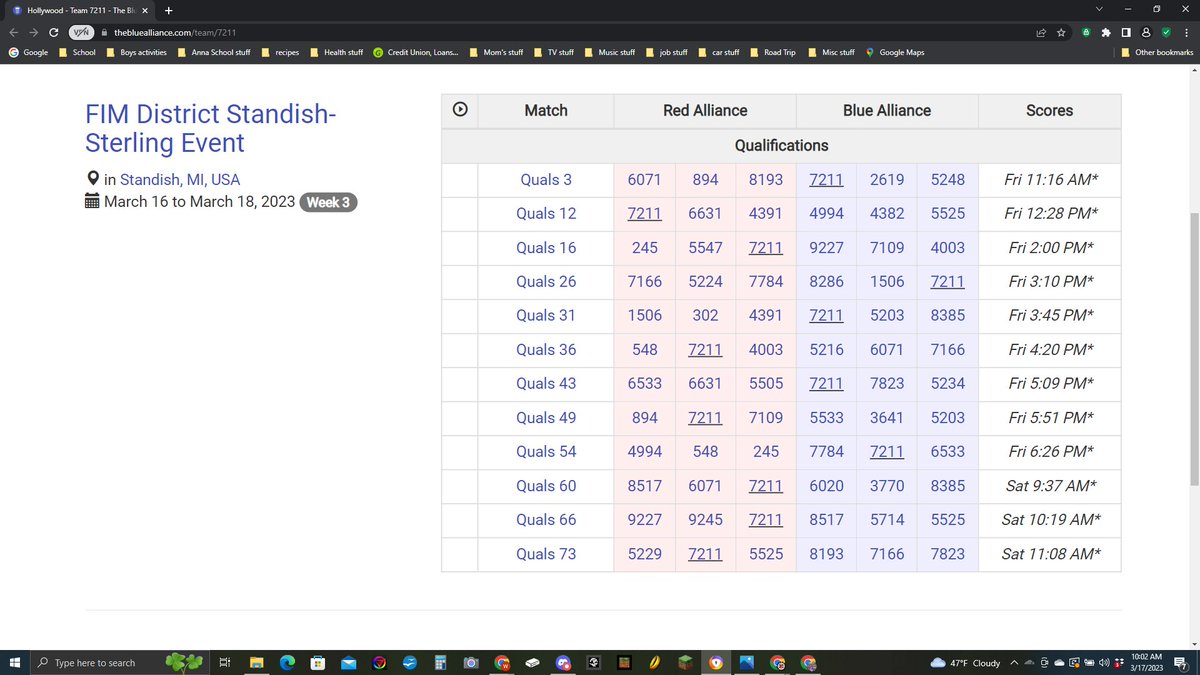Share this page using the share icon
1200x675 pixels.
click(x=1039, y=32)
